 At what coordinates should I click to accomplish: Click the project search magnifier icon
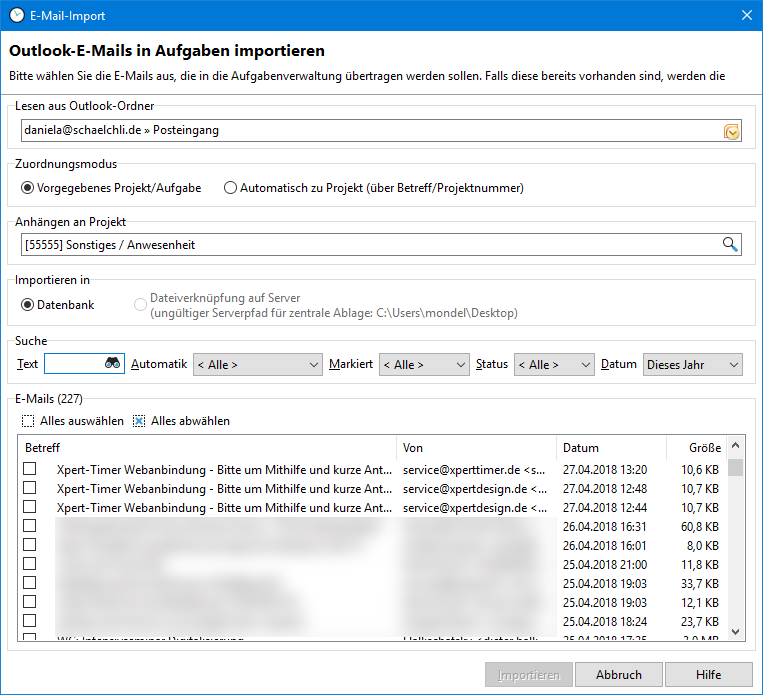pos(731,244)
